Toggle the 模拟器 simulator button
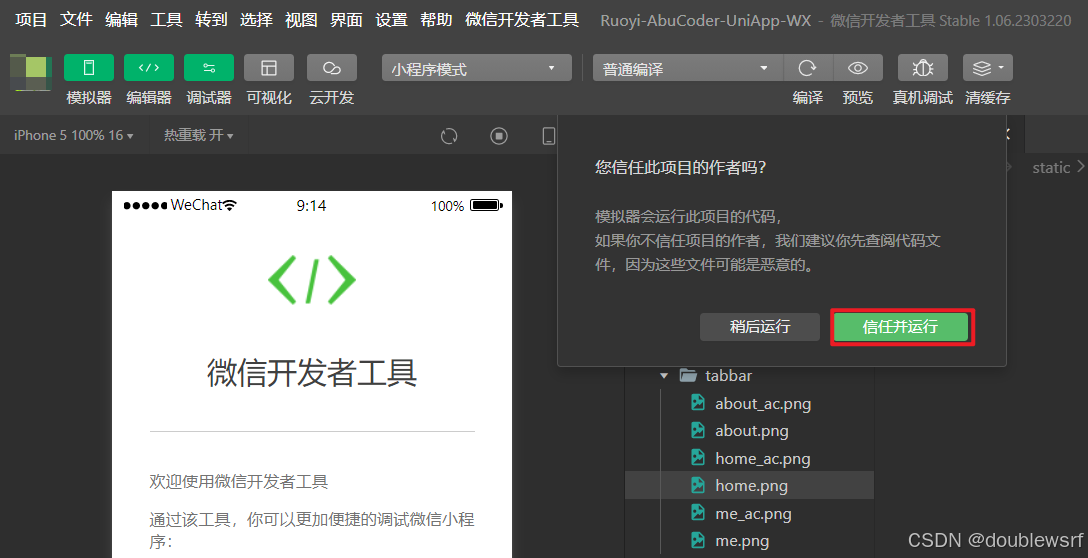Screen dimensions: 1088x558 89,68
